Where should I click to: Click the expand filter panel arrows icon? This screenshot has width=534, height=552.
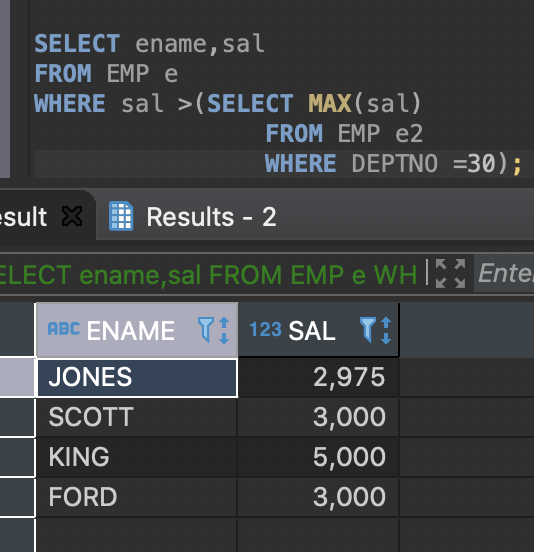[x=450, y=274]
